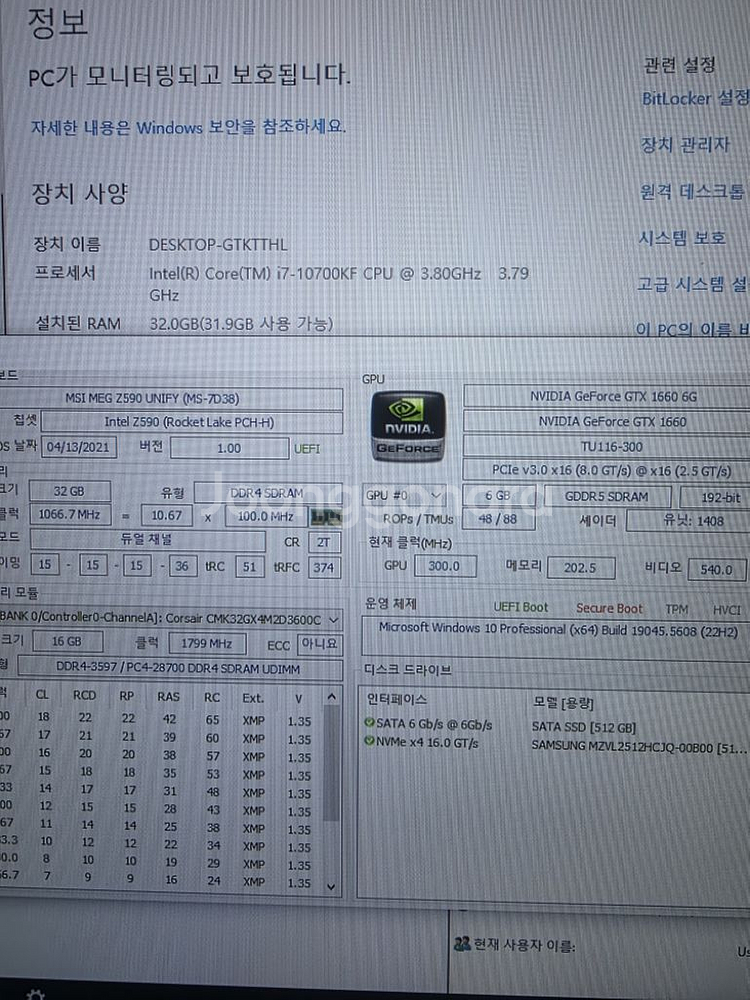Click the 2T command rate field

[324, 542]
